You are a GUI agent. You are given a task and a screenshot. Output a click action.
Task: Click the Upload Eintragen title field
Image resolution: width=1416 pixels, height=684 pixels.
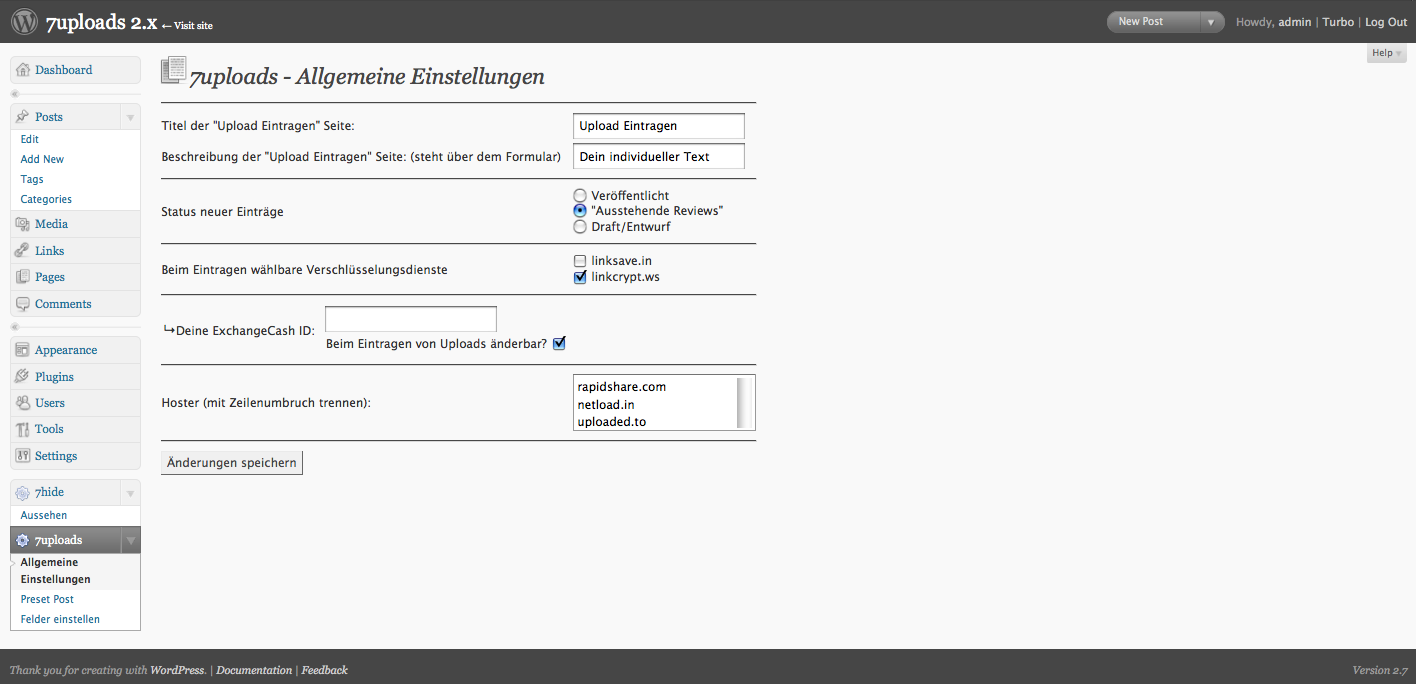659,126
